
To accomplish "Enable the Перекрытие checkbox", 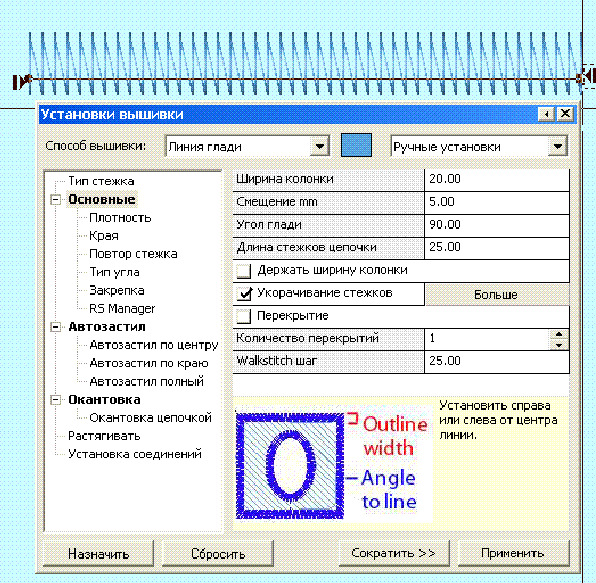I will coord(243,316).
